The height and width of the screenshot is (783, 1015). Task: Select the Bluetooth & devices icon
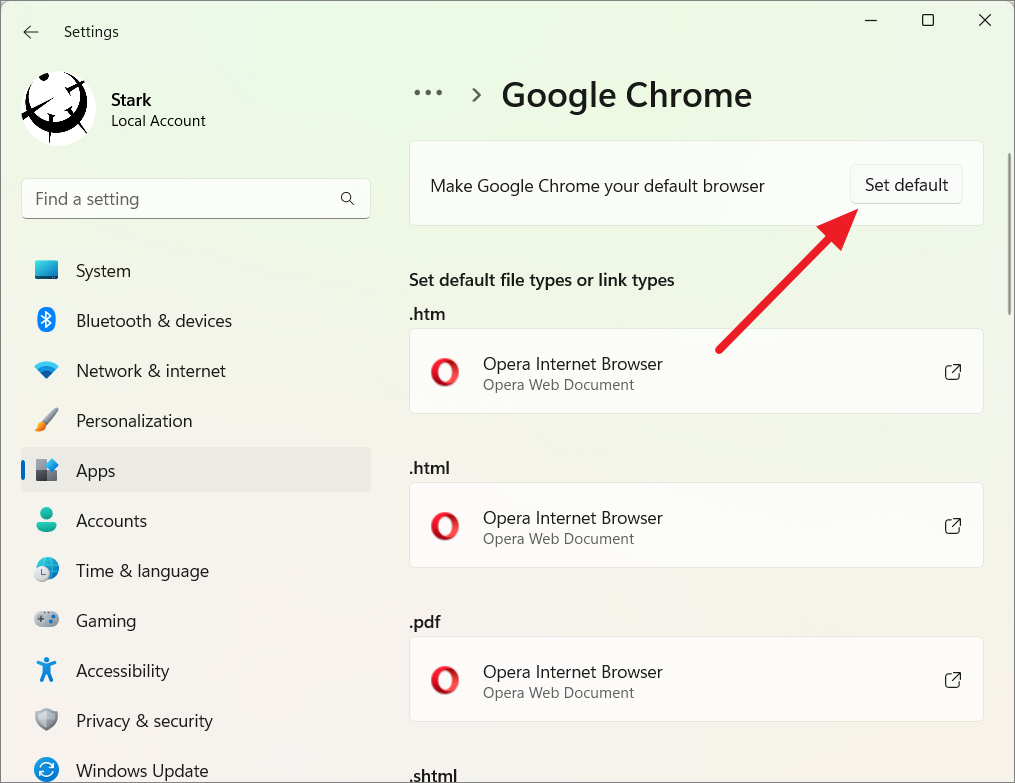click(46, 320)
